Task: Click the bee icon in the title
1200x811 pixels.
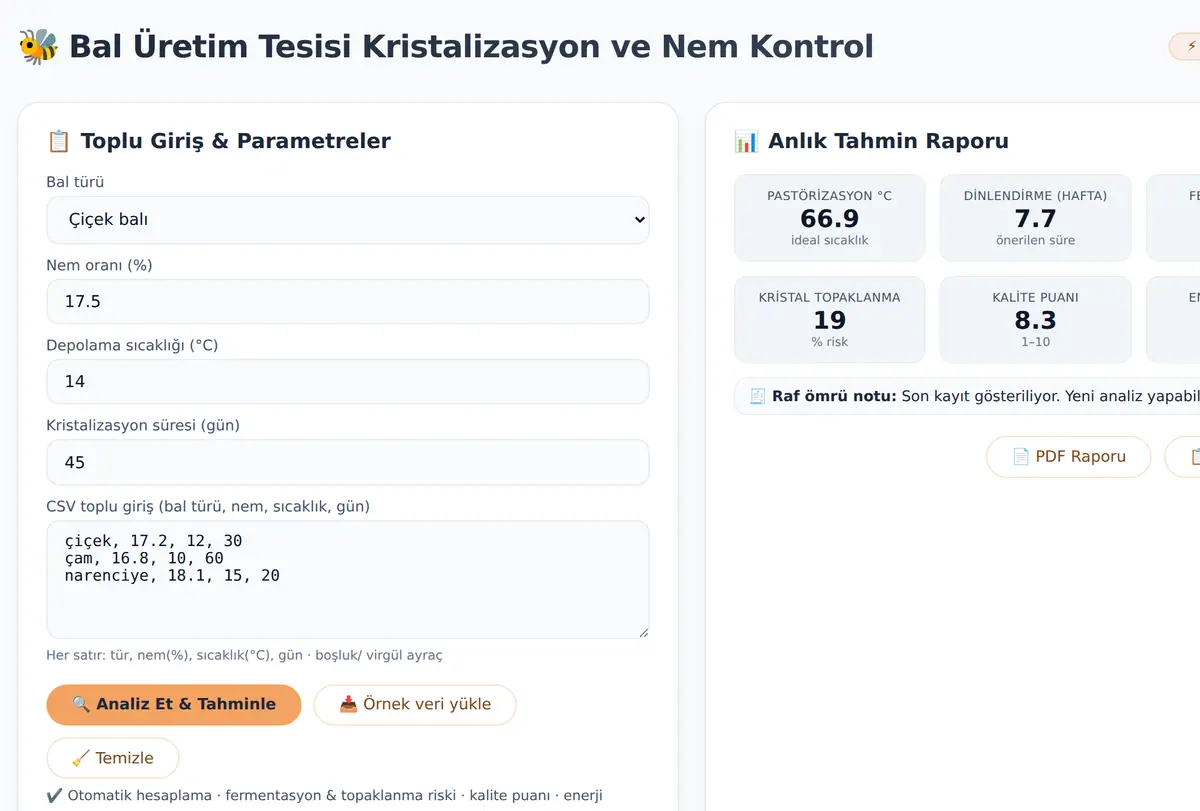Action: [39, 46]
